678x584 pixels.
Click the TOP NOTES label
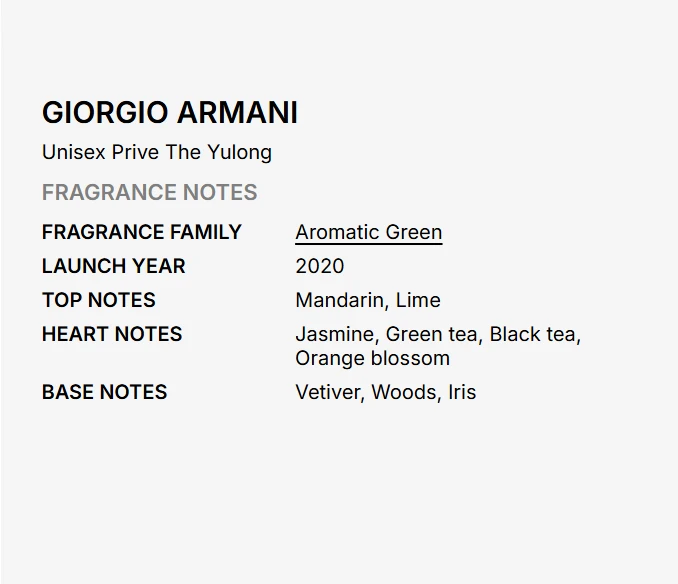point(99,300)
